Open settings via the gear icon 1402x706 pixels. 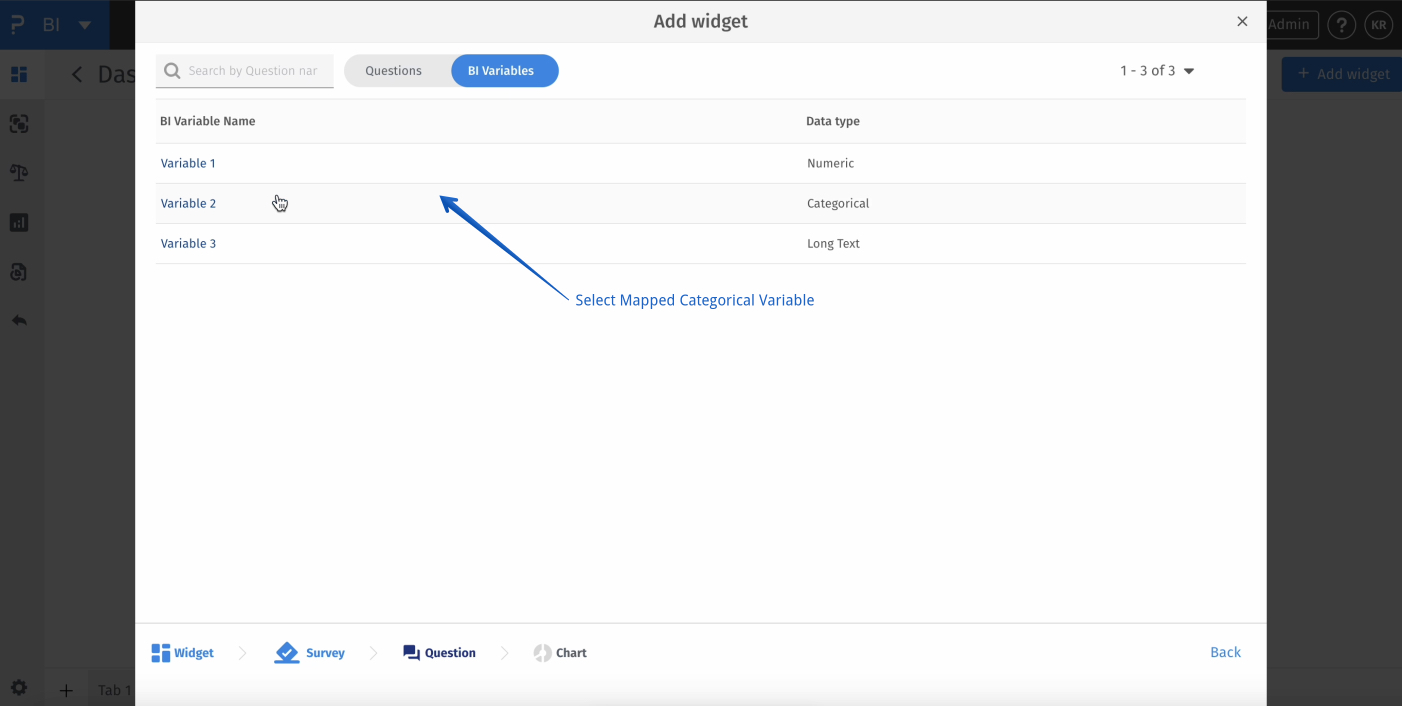(20, 686)
